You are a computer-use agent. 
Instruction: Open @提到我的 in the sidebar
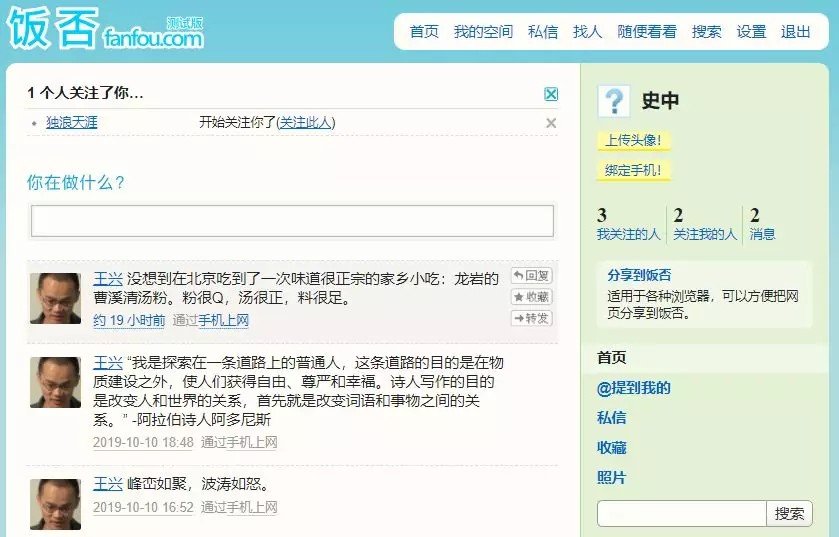634,388
